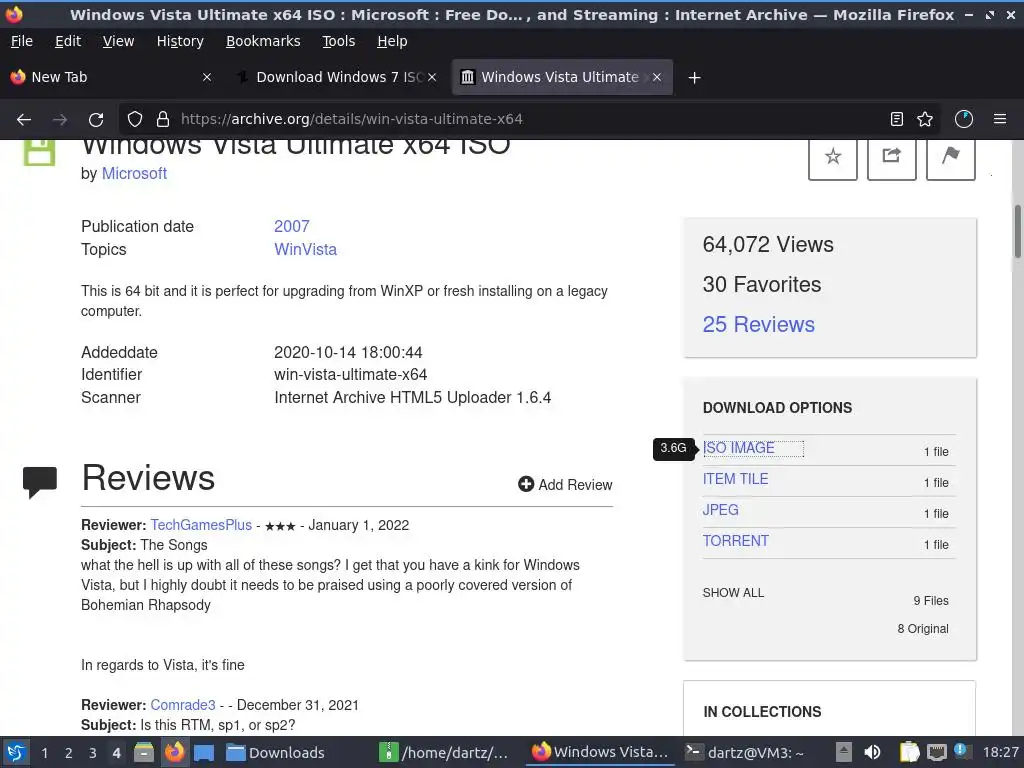Click the 8 Original count text
The width and height of the screenshot is (1024, 768).
923,629
